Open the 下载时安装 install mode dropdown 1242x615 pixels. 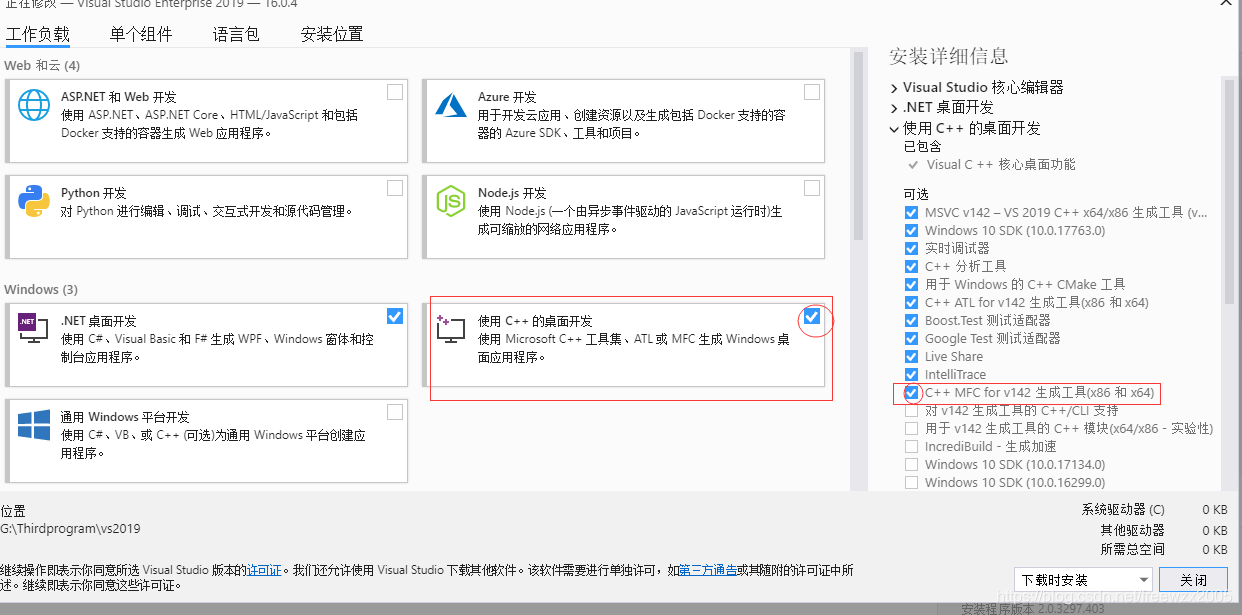point(1084,579)
